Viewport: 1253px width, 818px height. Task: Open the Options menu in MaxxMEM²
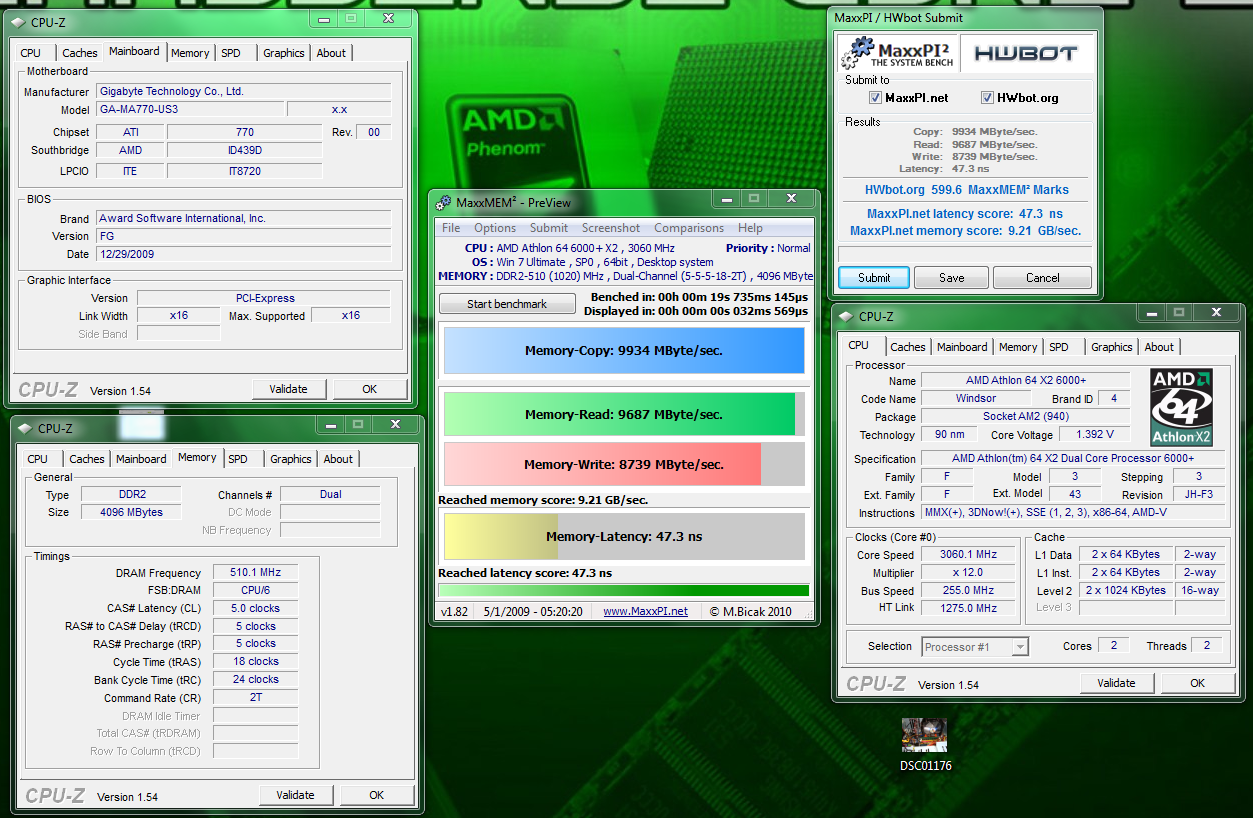pos(495,228)
